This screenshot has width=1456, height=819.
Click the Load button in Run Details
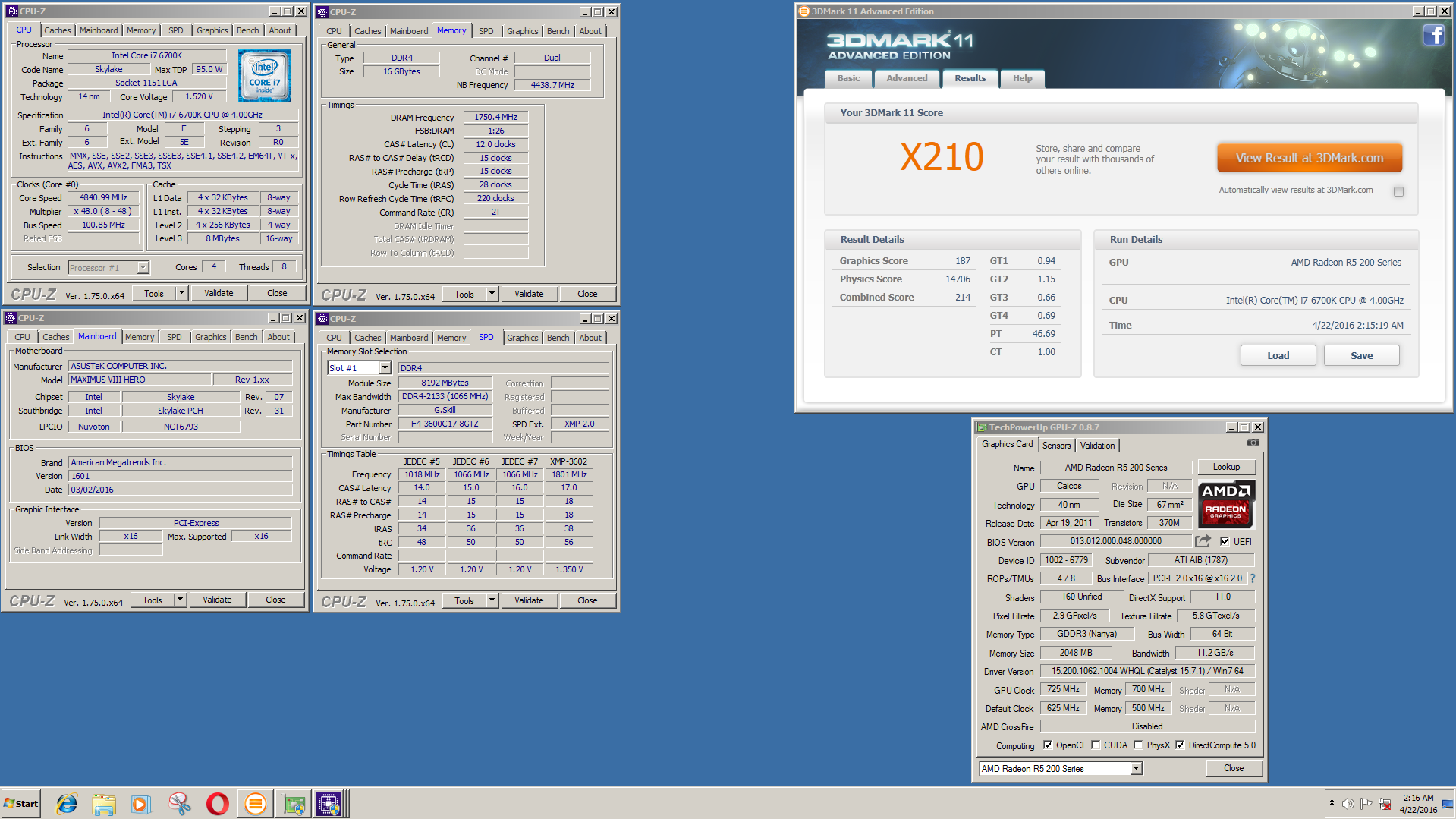pos(1278,355)
